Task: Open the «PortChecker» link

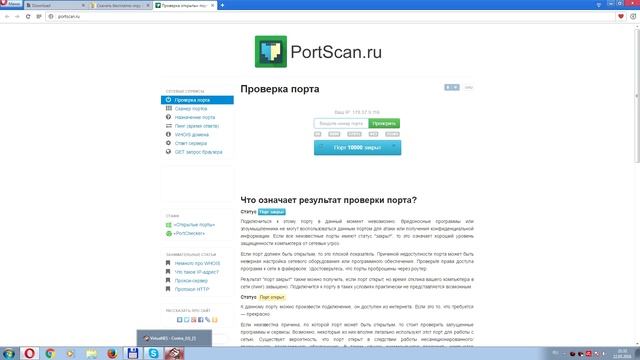Action: tap(189, 233)
